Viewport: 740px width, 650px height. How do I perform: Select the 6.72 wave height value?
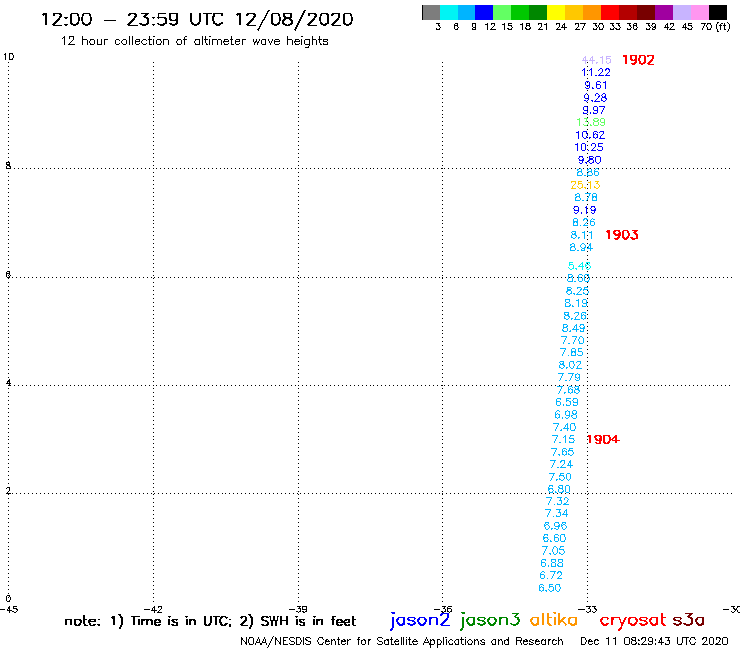pos(551,575)
